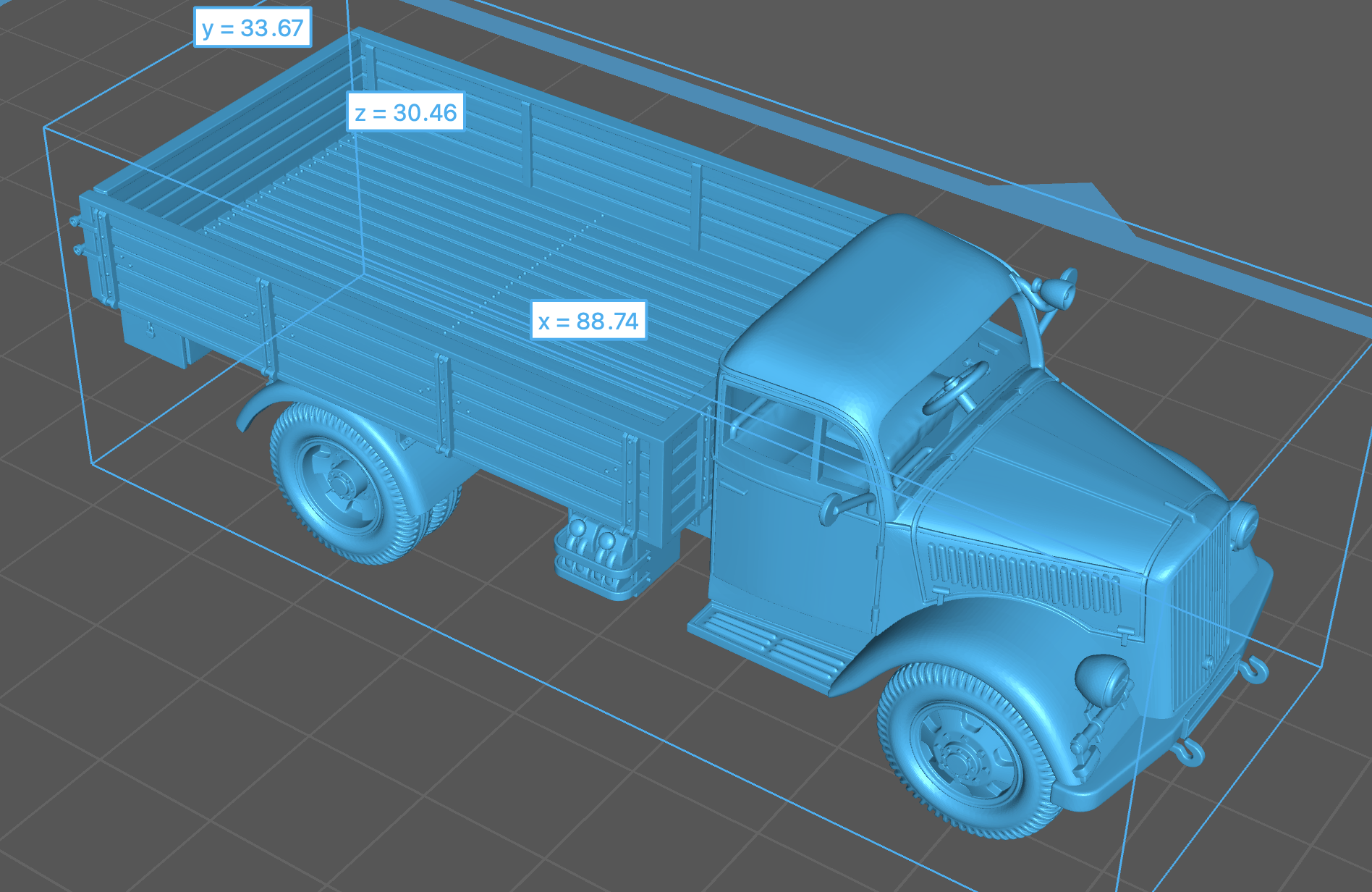Viewport: 1372px width, 892px height.
Task: Click the steering wheel inside the cab
Action: [955, 387]
